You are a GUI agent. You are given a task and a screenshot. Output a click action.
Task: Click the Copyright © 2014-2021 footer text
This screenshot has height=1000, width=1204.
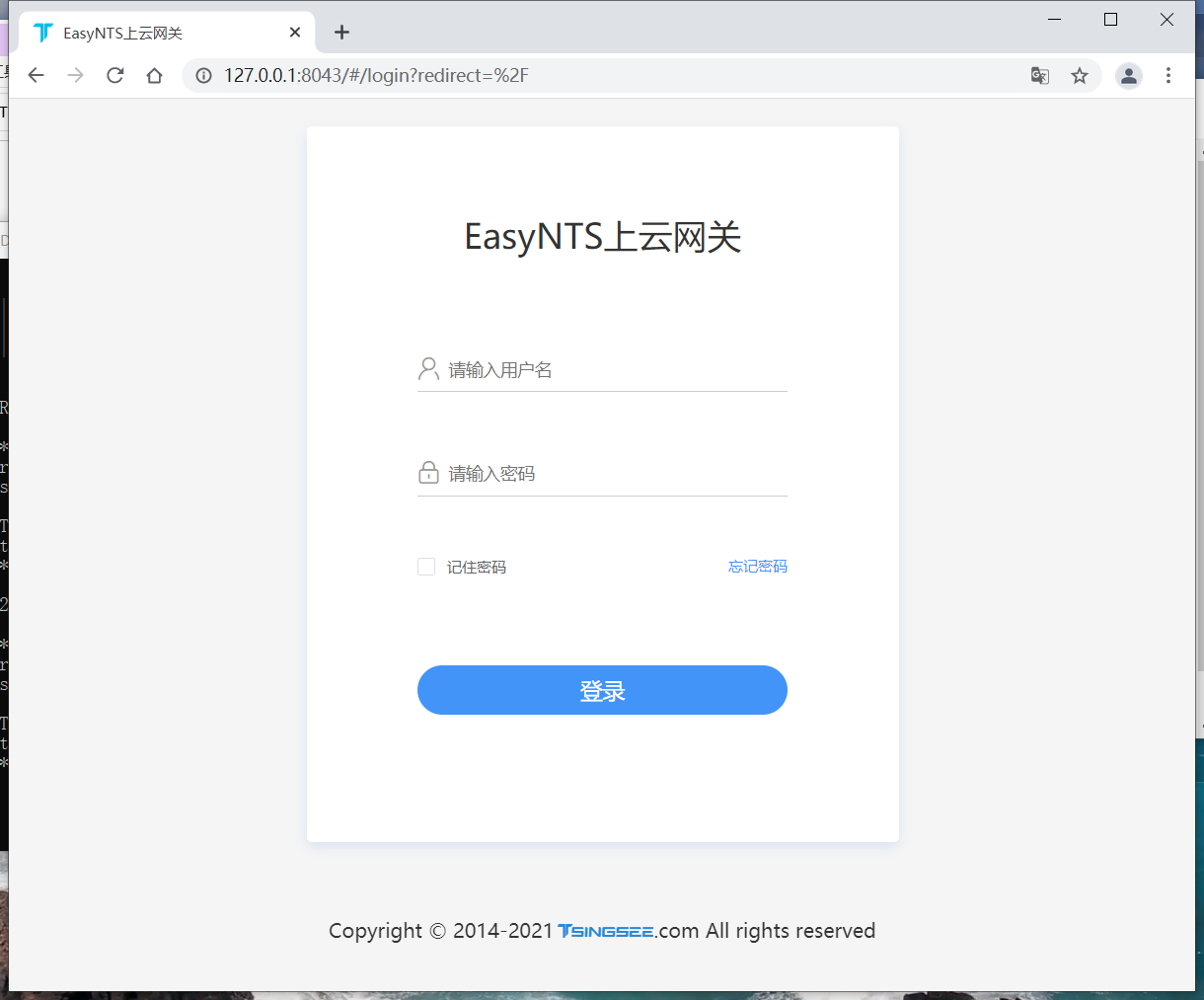coord(440,931)
